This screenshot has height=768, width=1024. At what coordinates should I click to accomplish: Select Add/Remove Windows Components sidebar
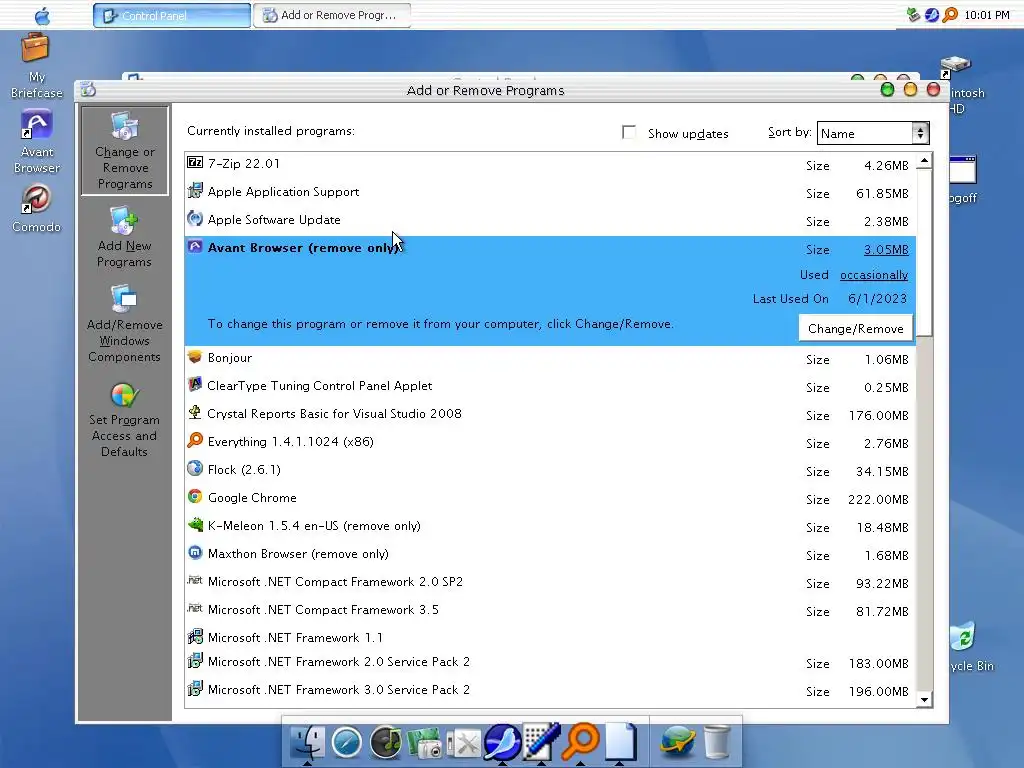pos(124,324)
